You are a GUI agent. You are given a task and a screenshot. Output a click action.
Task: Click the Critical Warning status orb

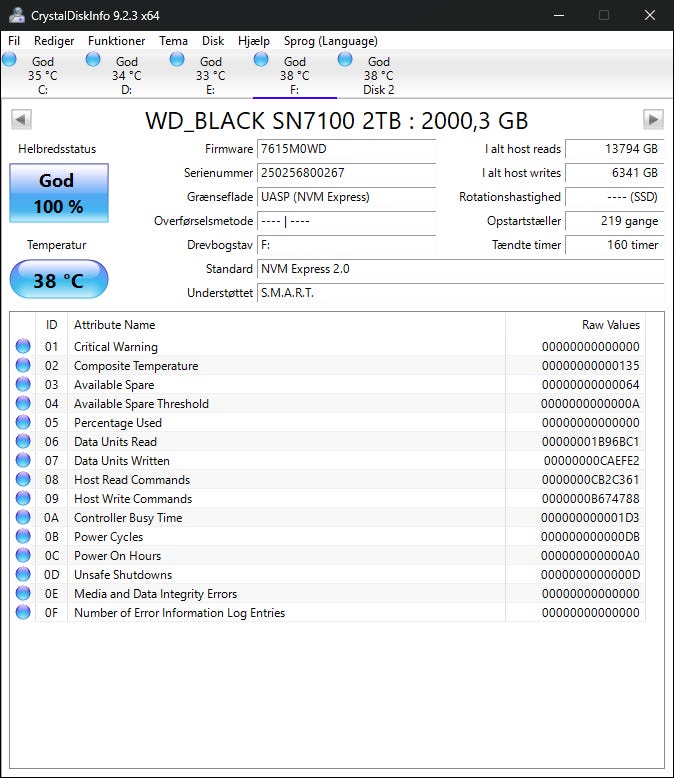pyautogui.click(x=23, y=347)
